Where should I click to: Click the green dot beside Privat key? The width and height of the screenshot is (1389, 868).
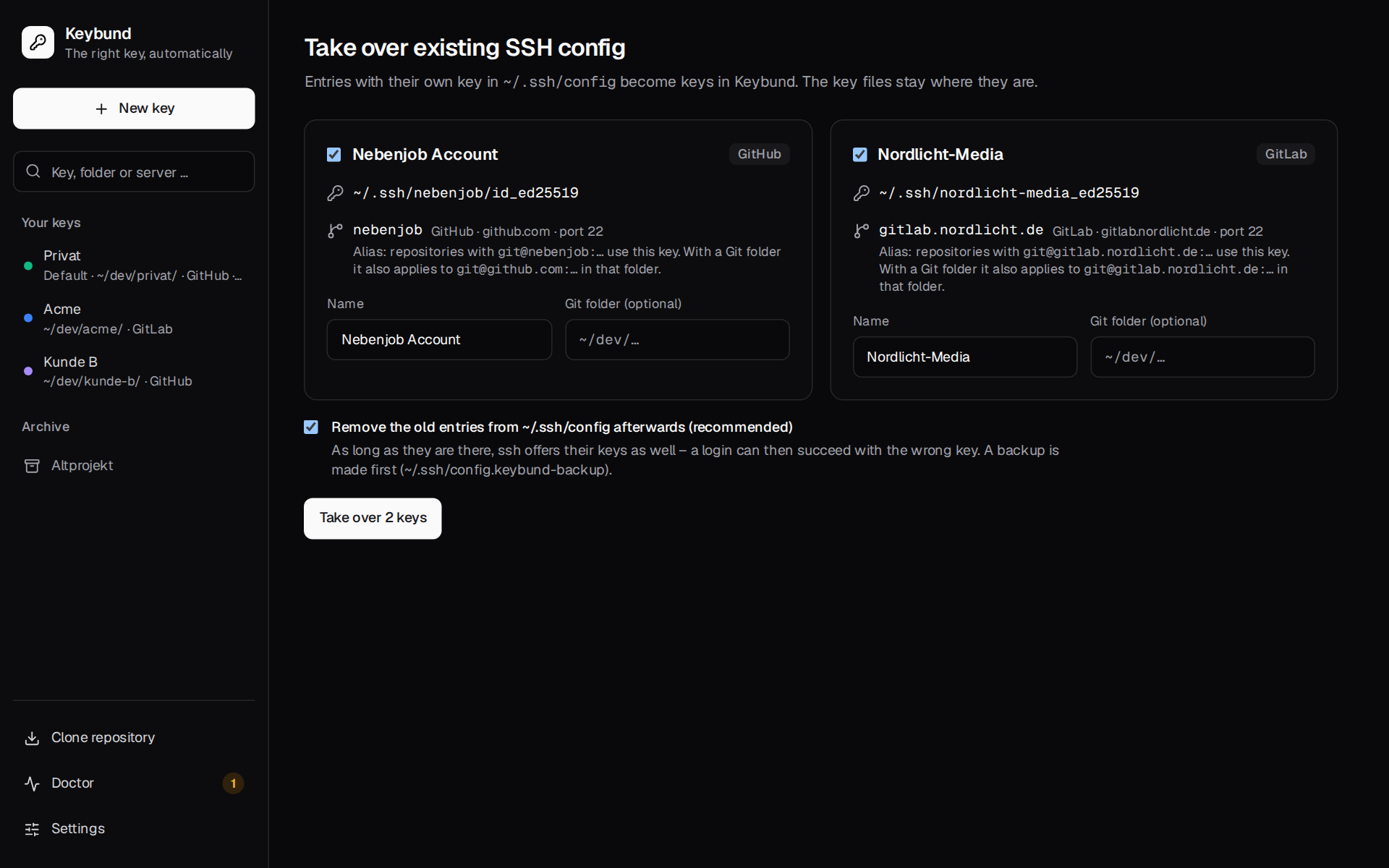point(28,265)
